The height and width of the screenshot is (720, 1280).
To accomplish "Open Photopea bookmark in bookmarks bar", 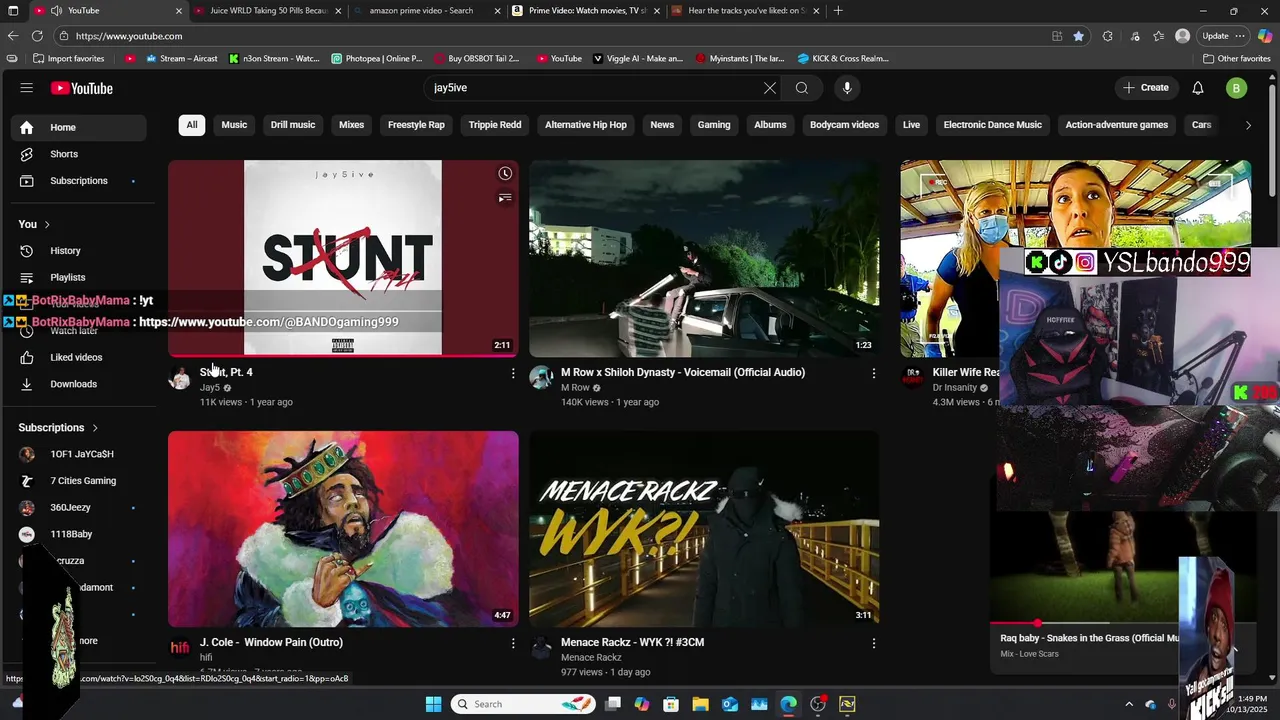I will point(377,59).
